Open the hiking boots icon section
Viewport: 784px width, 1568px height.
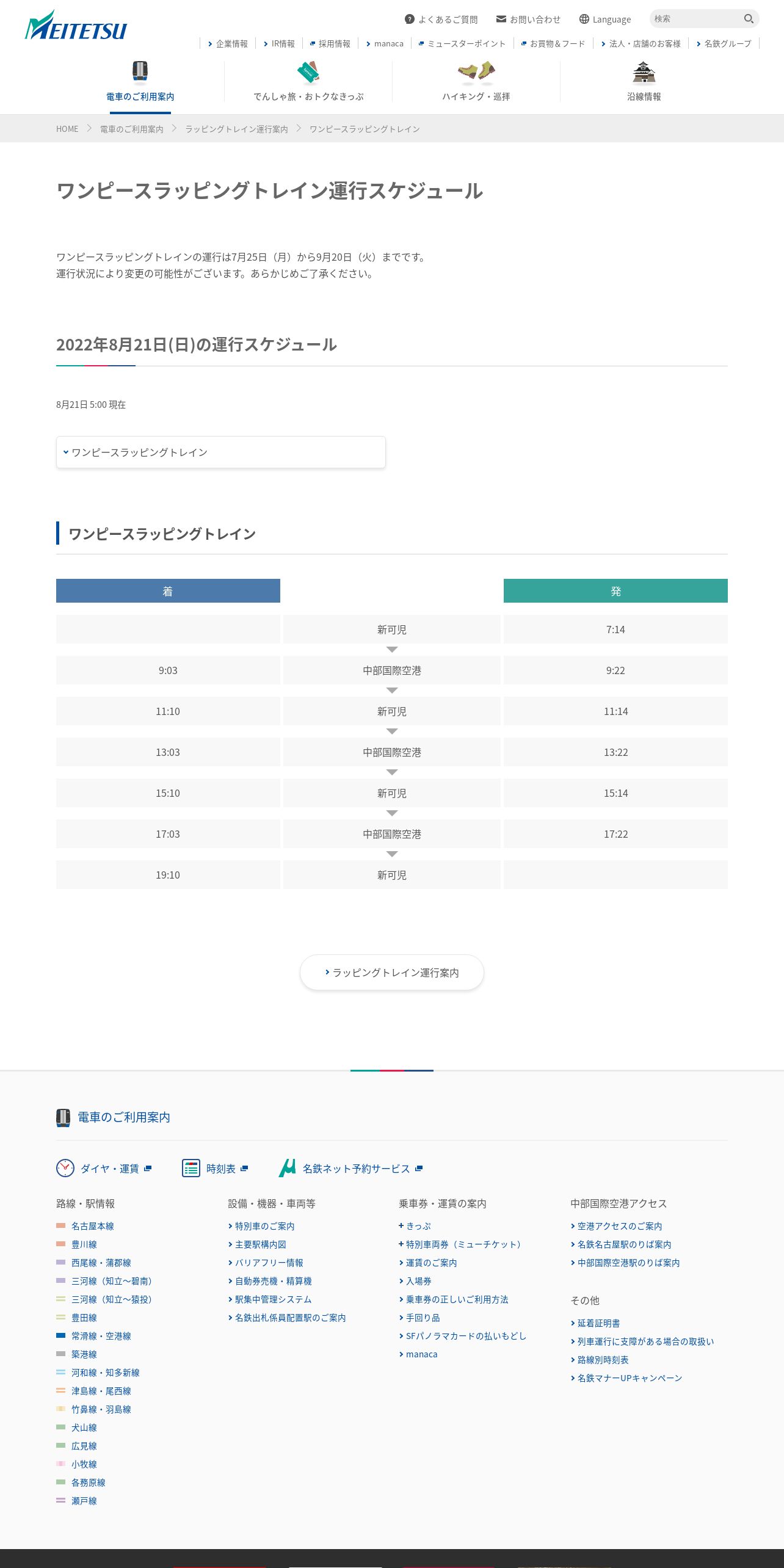[x=476, y=72]
